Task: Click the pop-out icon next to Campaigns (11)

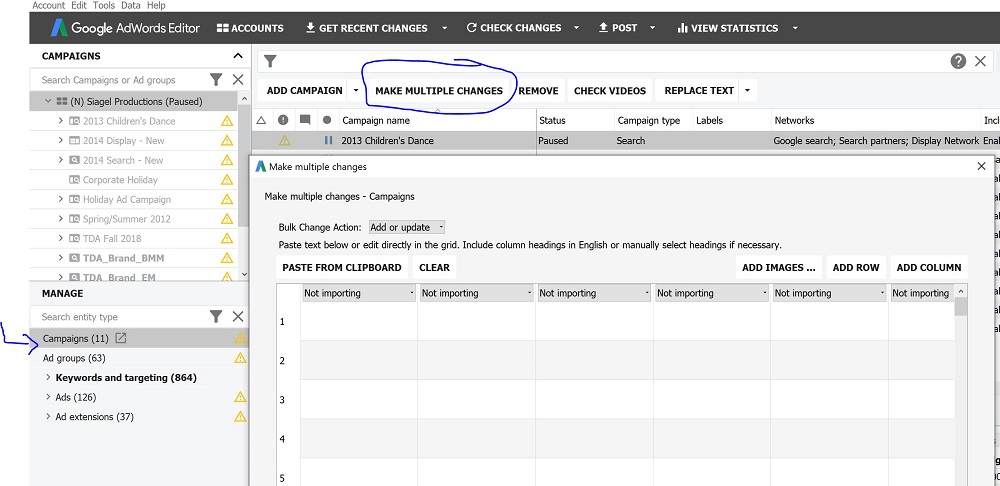Action: click(x=121, y=338)
